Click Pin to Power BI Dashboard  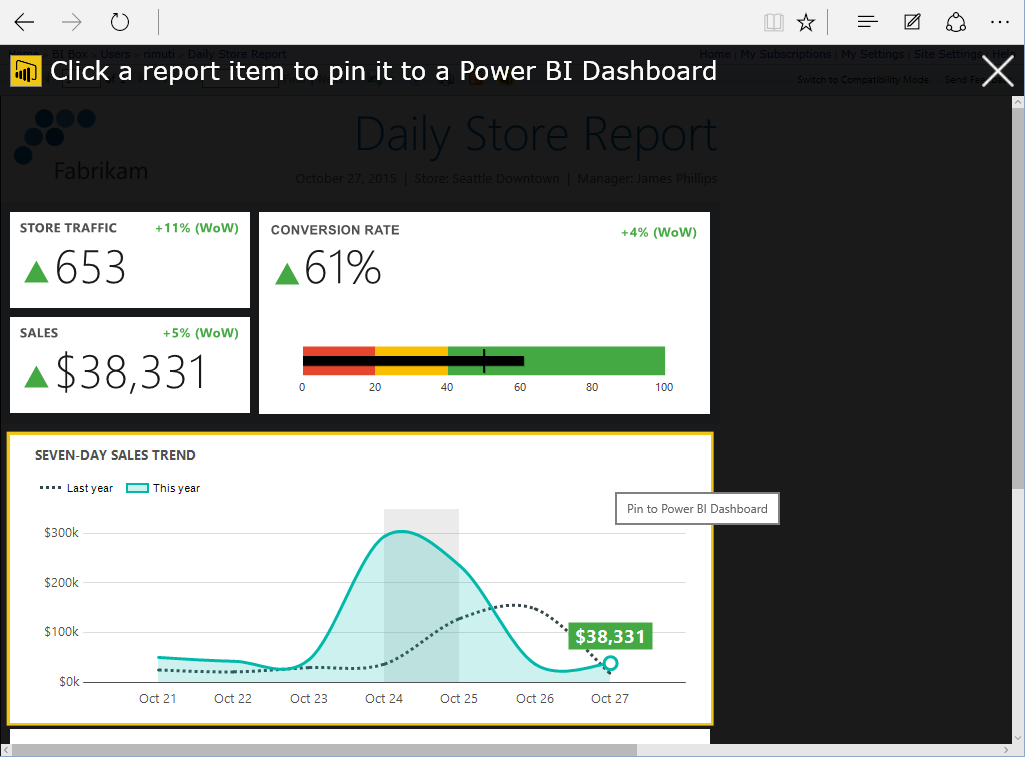click(x=697, y=508)
